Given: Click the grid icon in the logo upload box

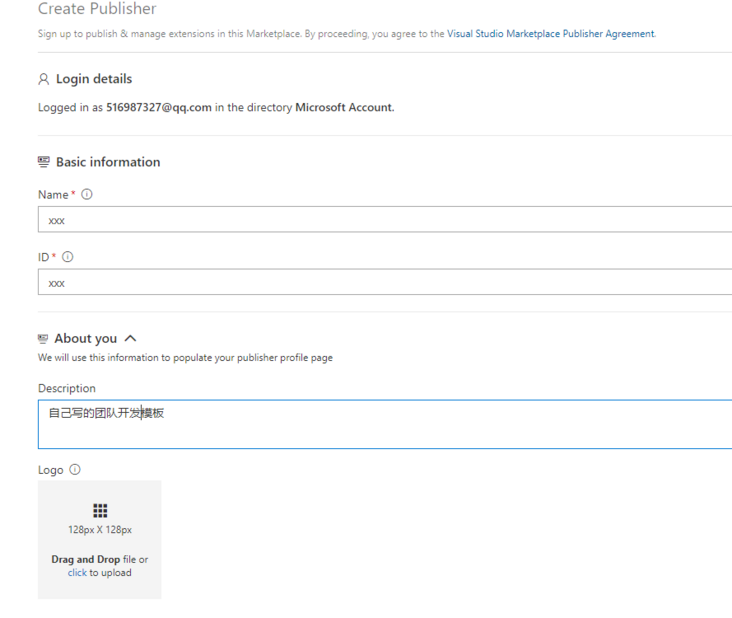Looking at the screenshot, I should point(100,510).
